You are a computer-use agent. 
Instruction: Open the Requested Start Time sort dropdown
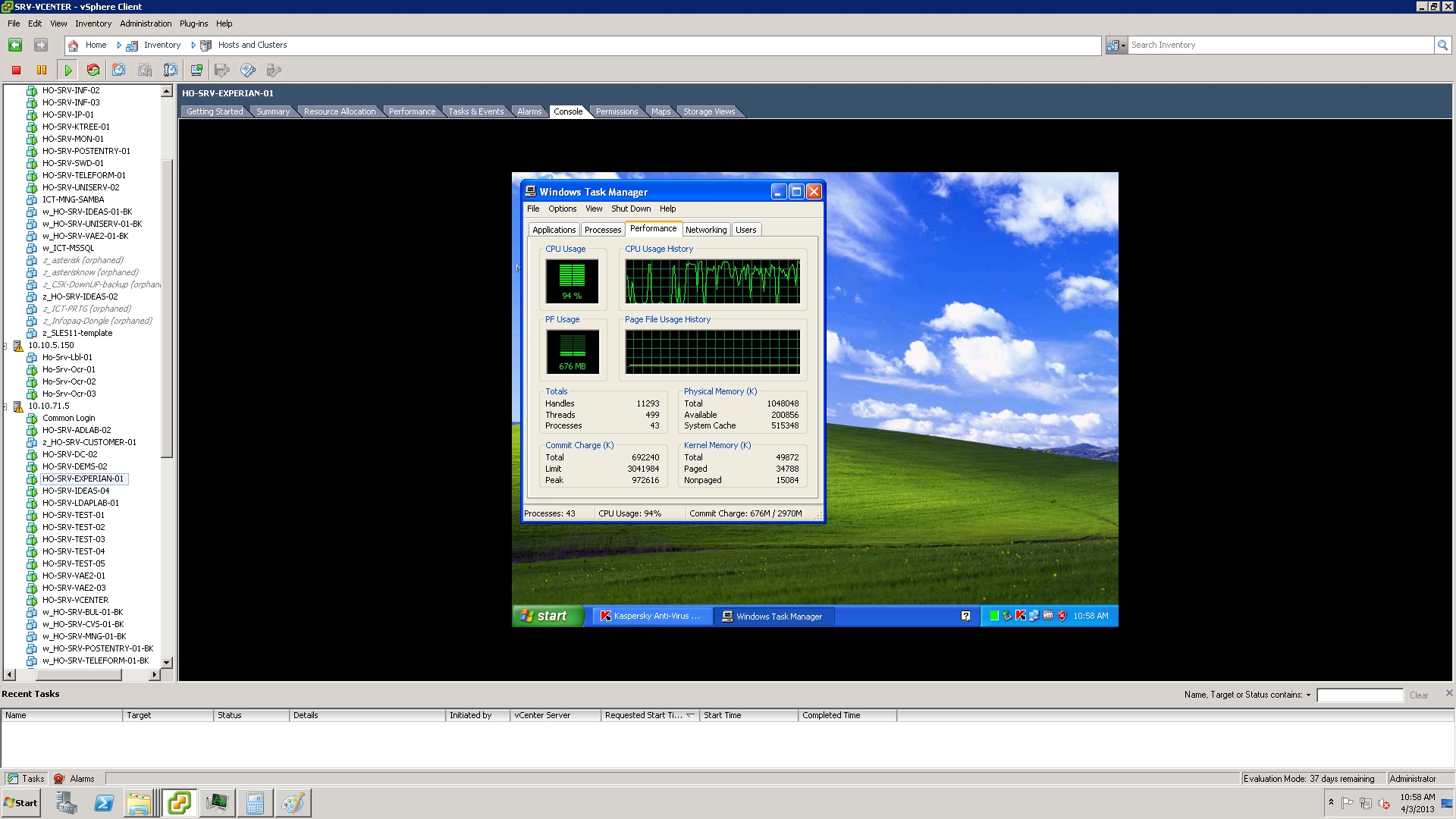(691, 715)
